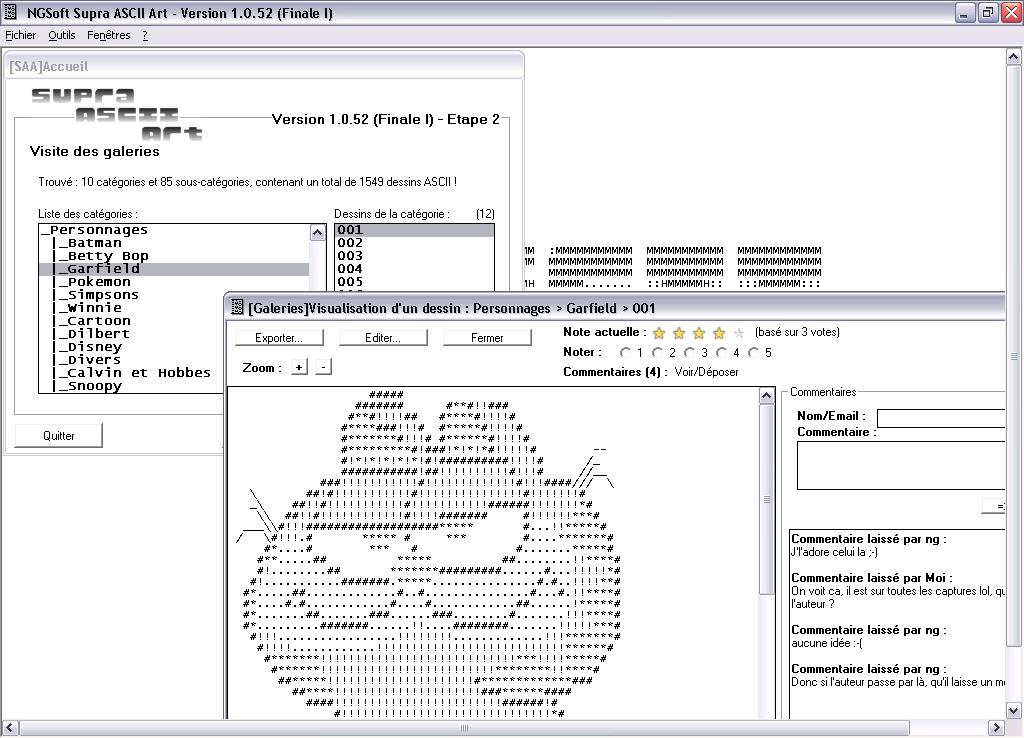Open the Outils menu
The width and height of the screenshot is (1024, 738).
click(61, 35)
